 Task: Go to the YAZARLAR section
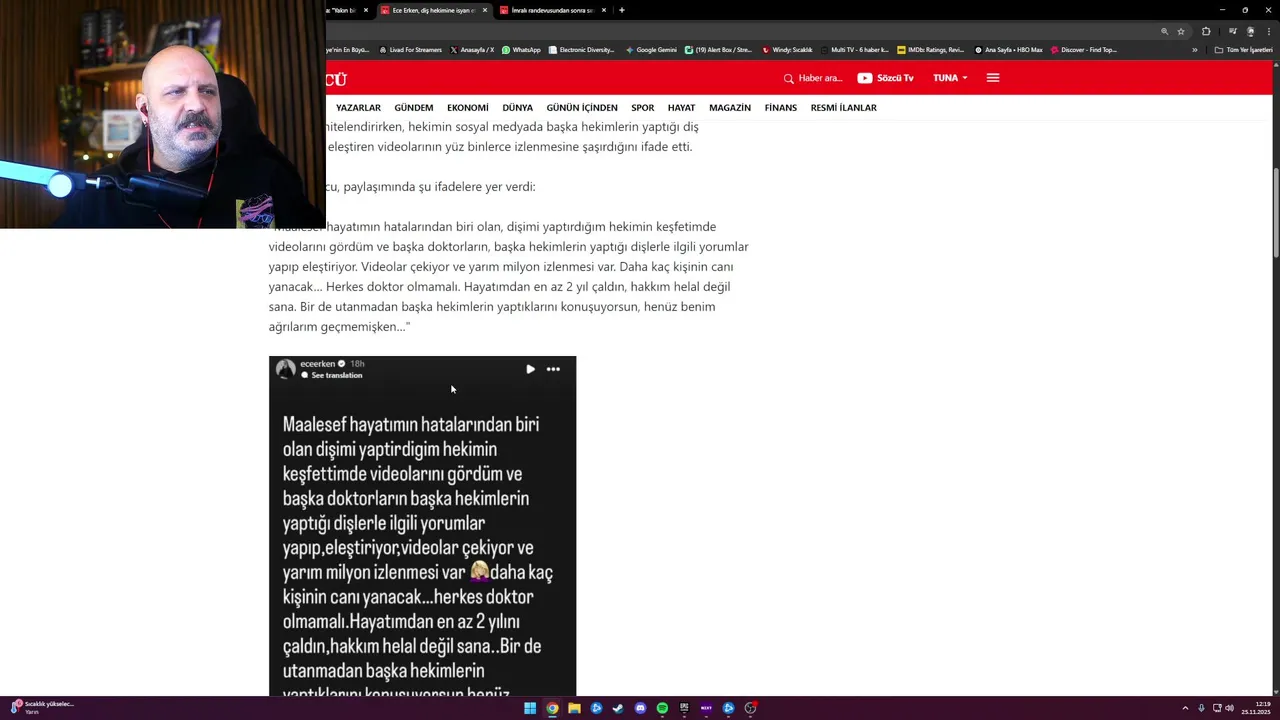[358, 108]
